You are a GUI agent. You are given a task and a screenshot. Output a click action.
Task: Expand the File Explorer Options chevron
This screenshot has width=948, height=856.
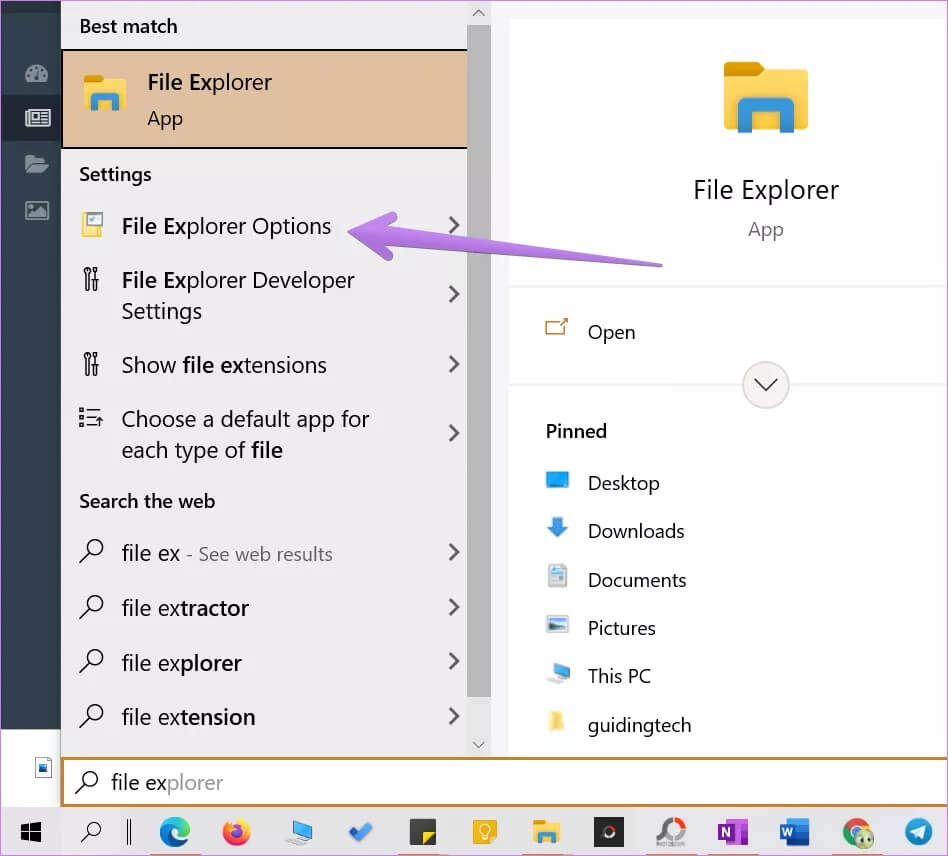click(x=454, y=225)
